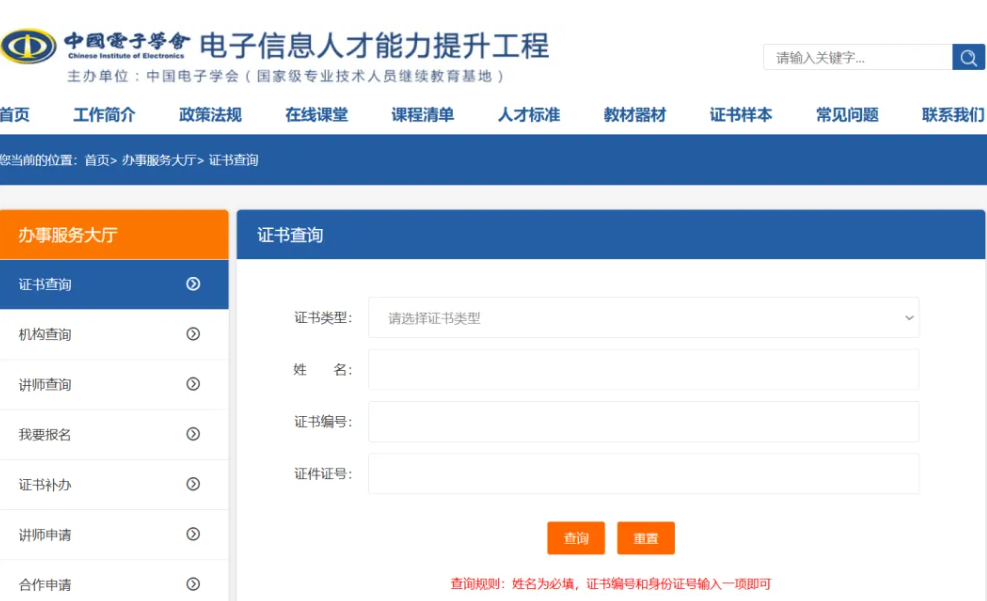987x601 pixels.
Task: Click the keyword search box
Action: click(x=858, y=58)
